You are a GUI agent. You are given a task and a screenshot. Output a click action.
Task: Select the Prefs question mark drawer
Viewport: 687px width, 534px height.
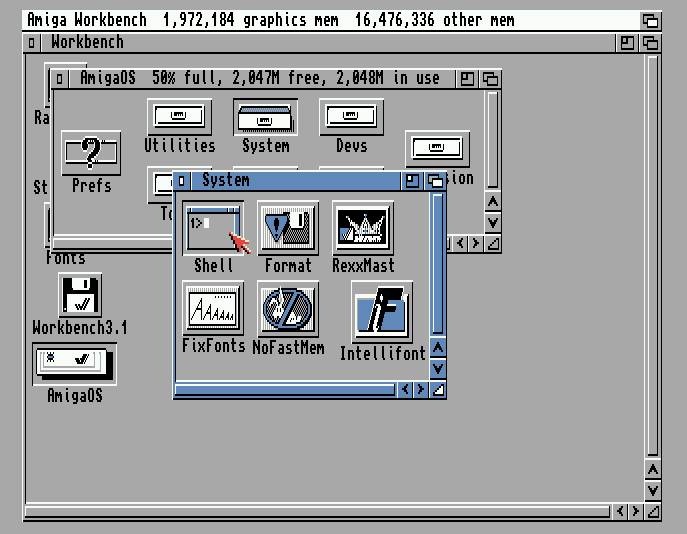pyautogui.click(x=91, y=153)
